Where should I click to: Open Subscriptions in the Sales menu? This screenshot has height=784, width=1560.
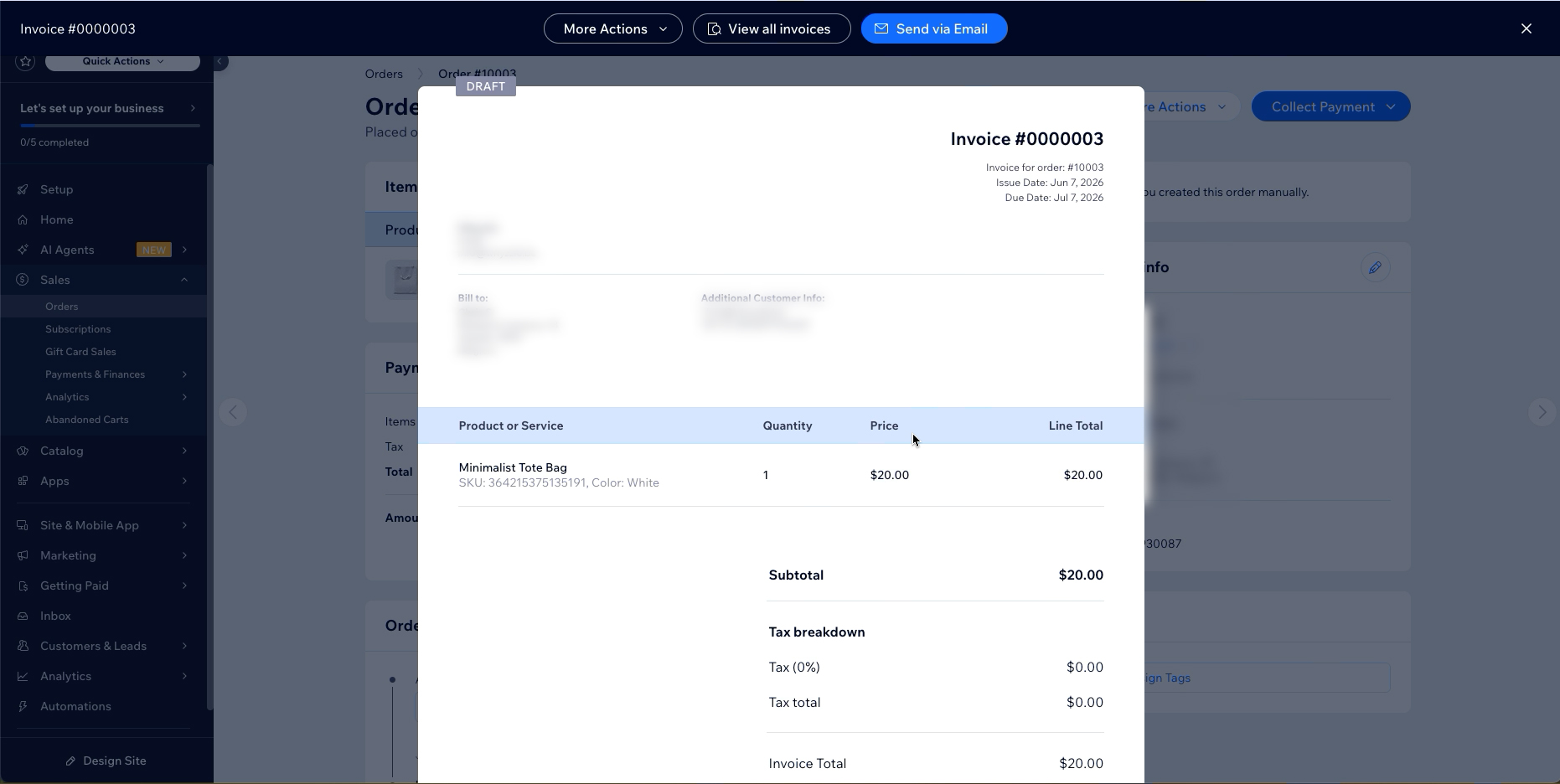pyautogui.click(x=78, y=329)
